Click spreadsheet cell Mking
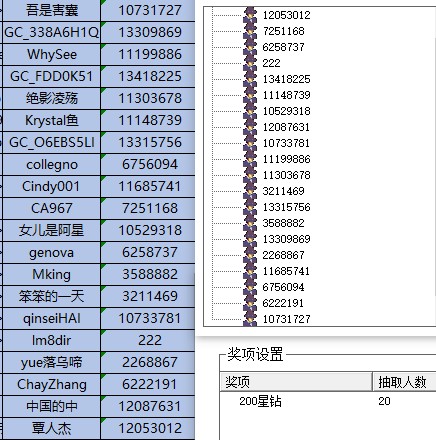This screenshot has height=440, width=436. (x=51, y=274)
